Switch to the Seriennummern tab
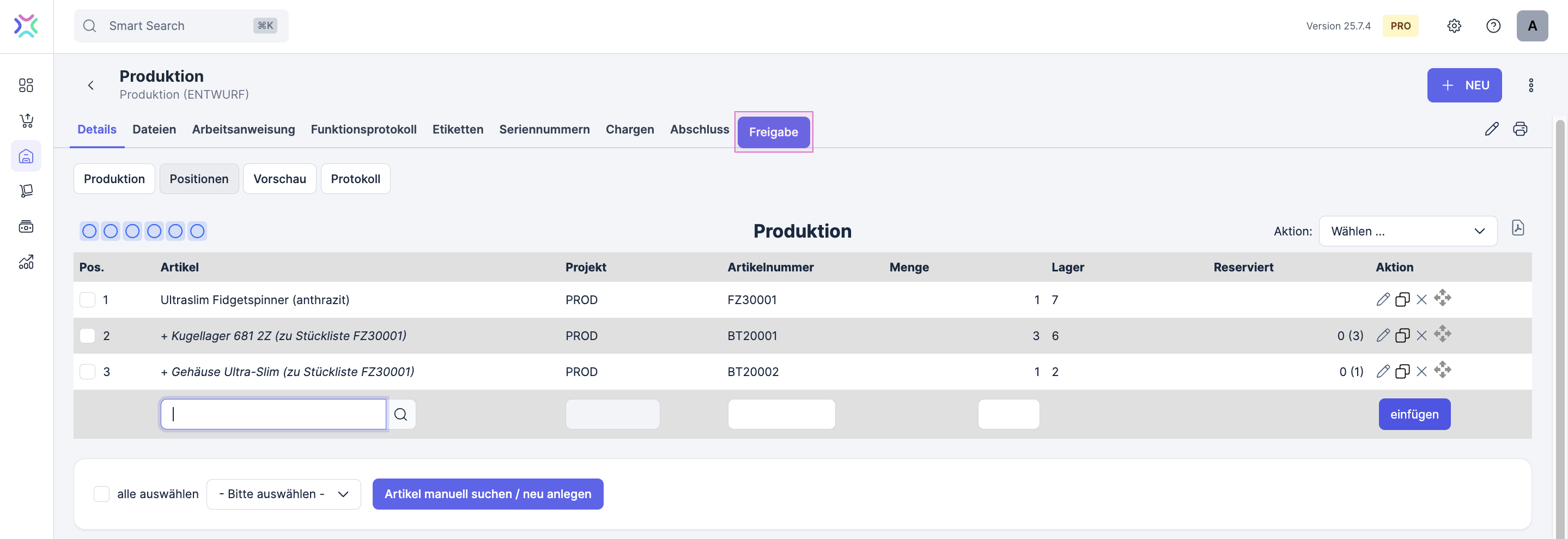The height and width of the screenshot is (539, 1568). coord(544,129)
